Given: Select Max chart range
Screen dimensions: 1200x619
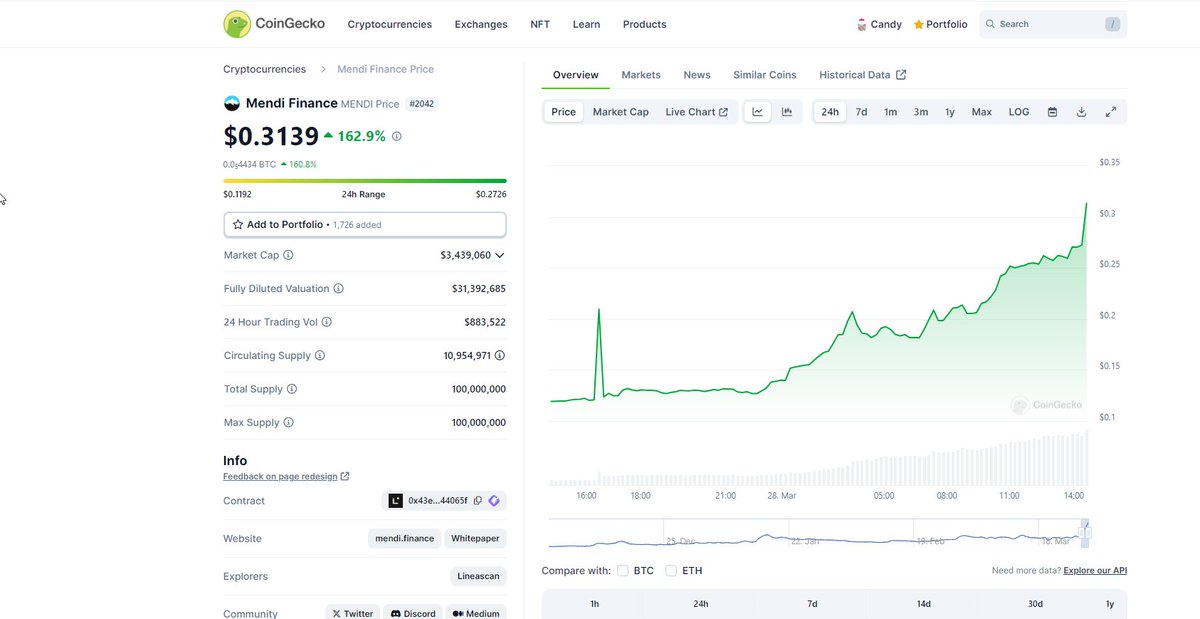Looking at the screenshot, I should [x=982, y=112].
